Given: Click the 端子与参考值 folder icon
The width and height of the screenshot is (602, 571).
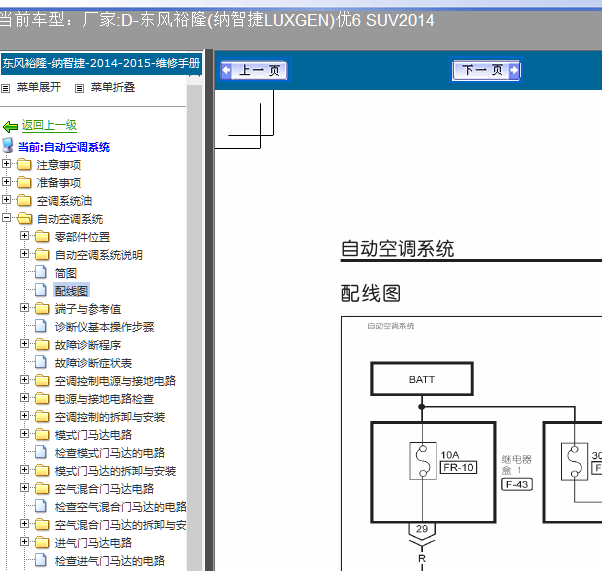Looking at the screenshot, I should 42,308.
